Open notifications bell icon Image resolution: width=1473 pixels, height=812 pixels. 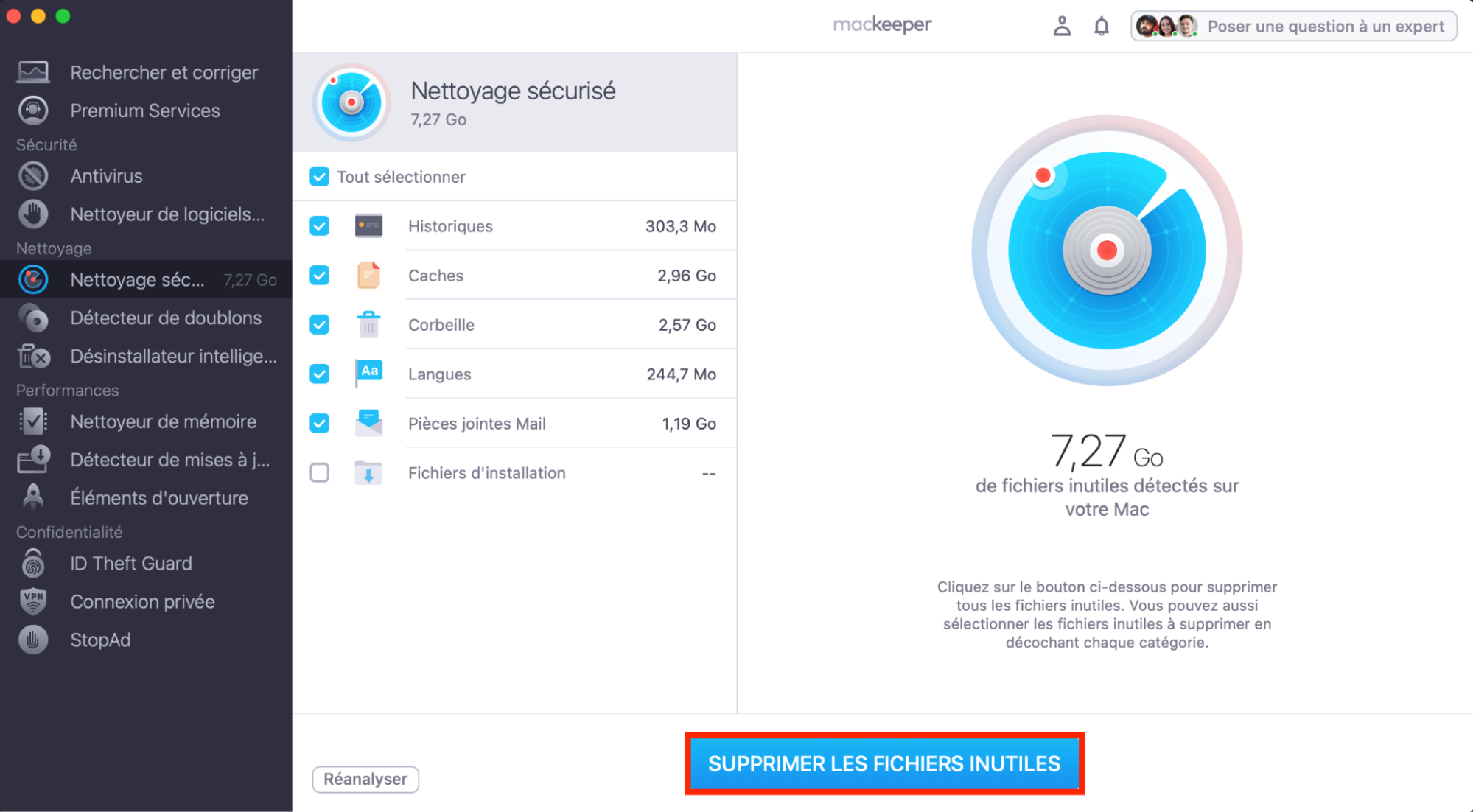[x=1102, y=27]
